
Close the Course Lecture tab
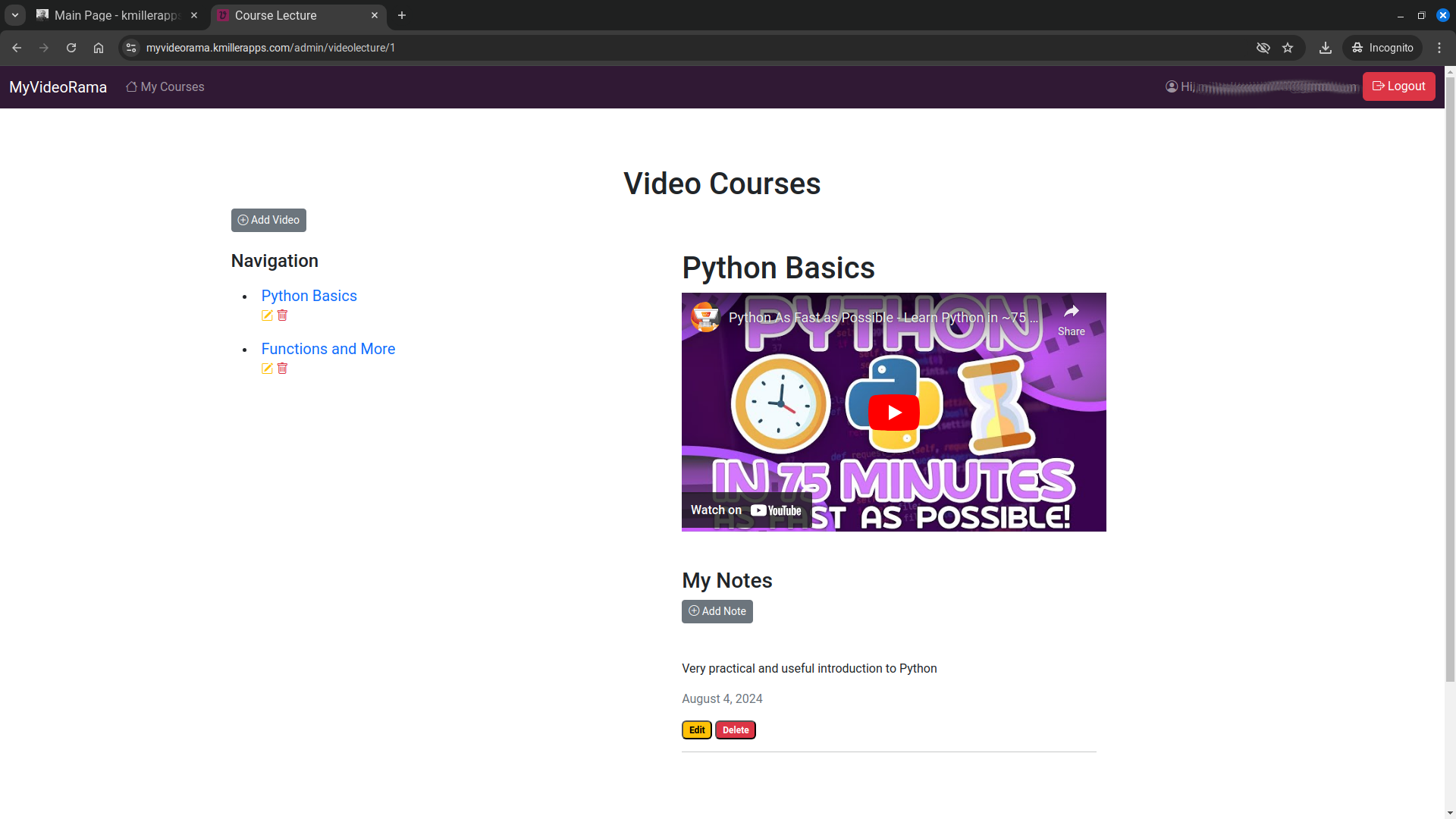375,15
